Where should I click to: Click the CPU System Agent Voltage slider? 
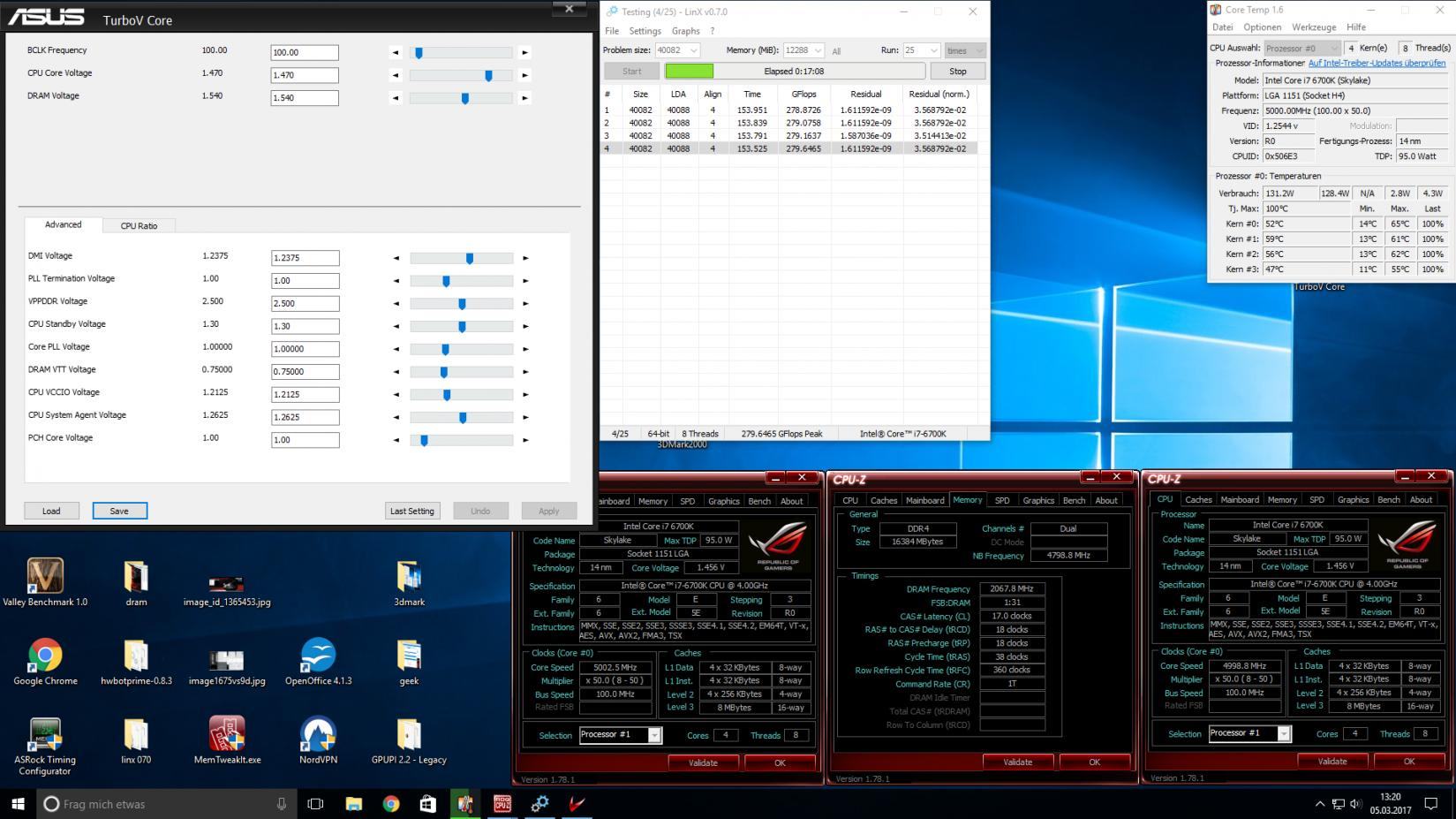tap(461, 417)
